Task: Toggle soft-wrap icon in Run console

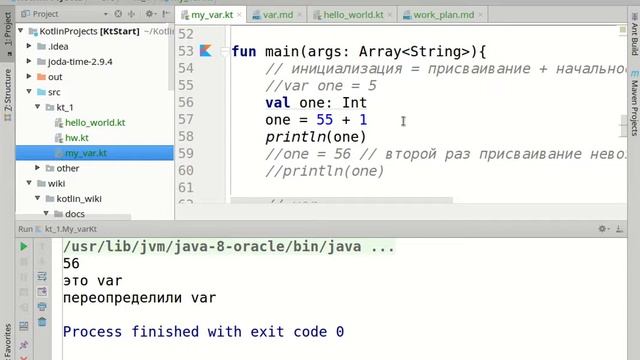Action: click(x=42, y=276)
